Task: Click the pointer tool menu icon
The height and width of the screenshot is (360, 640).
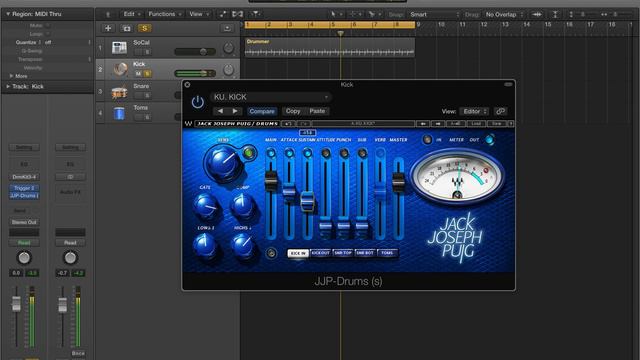Action: point(335,14)
